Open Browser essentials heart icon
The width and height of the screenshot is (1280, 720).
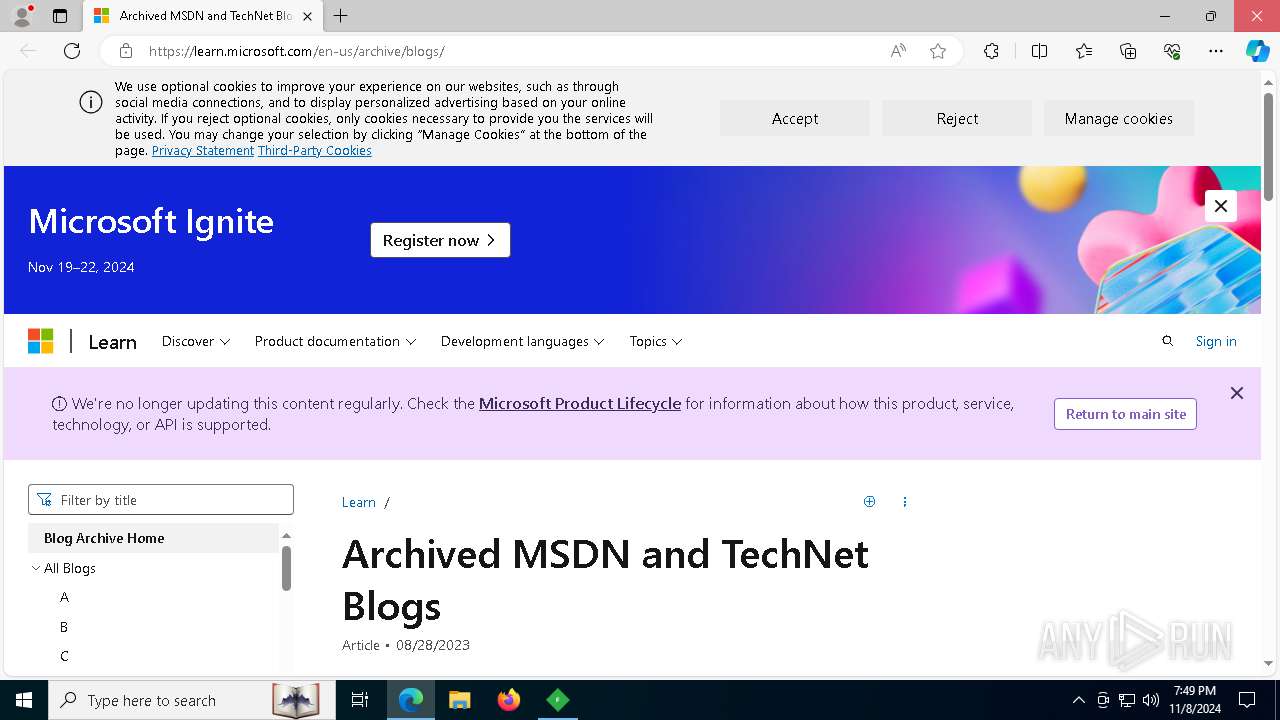tap(1172, 51)
